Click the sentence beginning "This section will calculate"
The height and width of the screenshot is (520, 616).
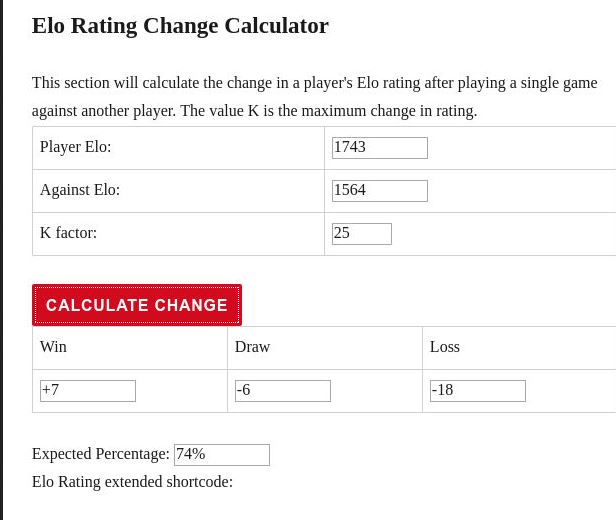pos(314,83)
